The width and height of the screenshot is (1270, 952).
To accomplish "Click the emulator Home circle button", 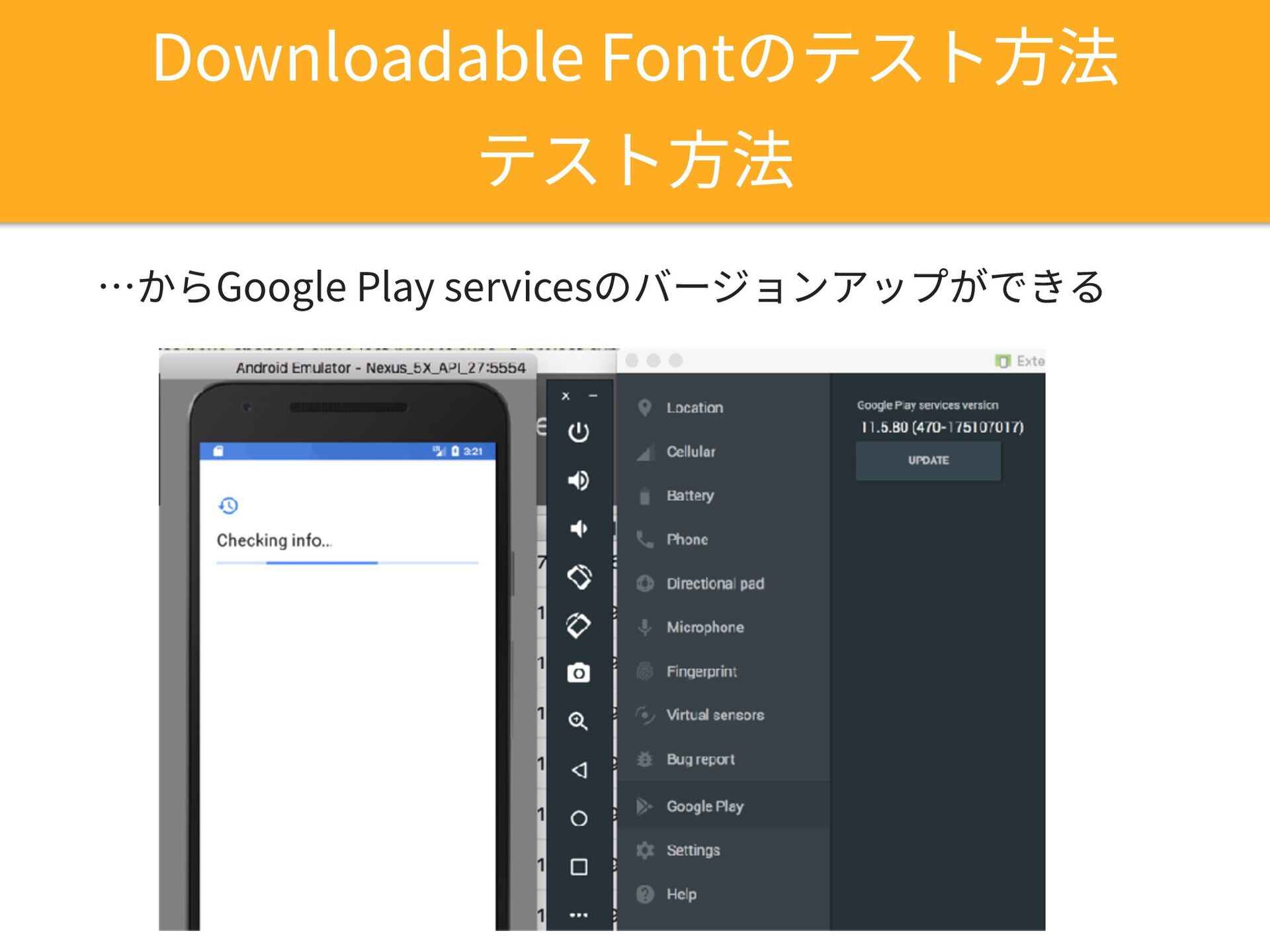I will tap(579, 818).
